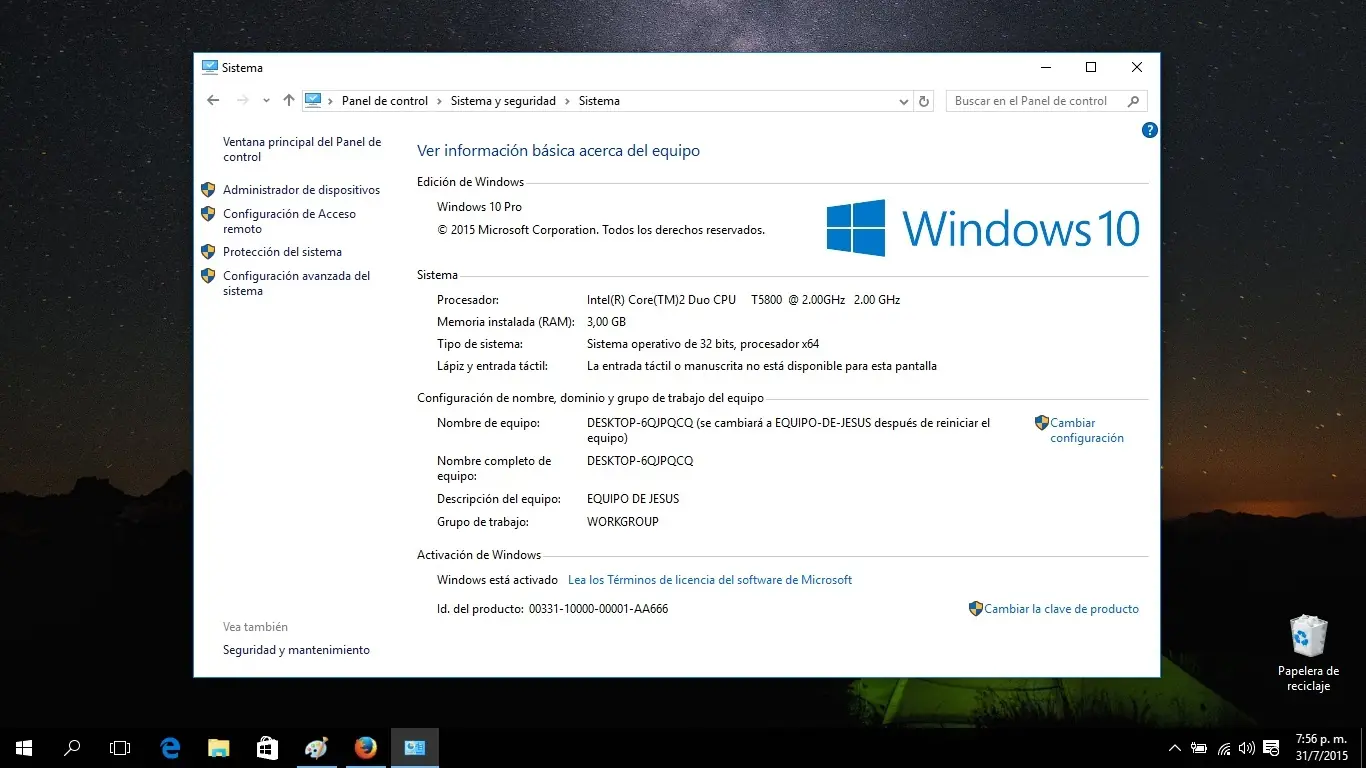Open the blue help question mark
The image size is (1366, 768).
1149,130
